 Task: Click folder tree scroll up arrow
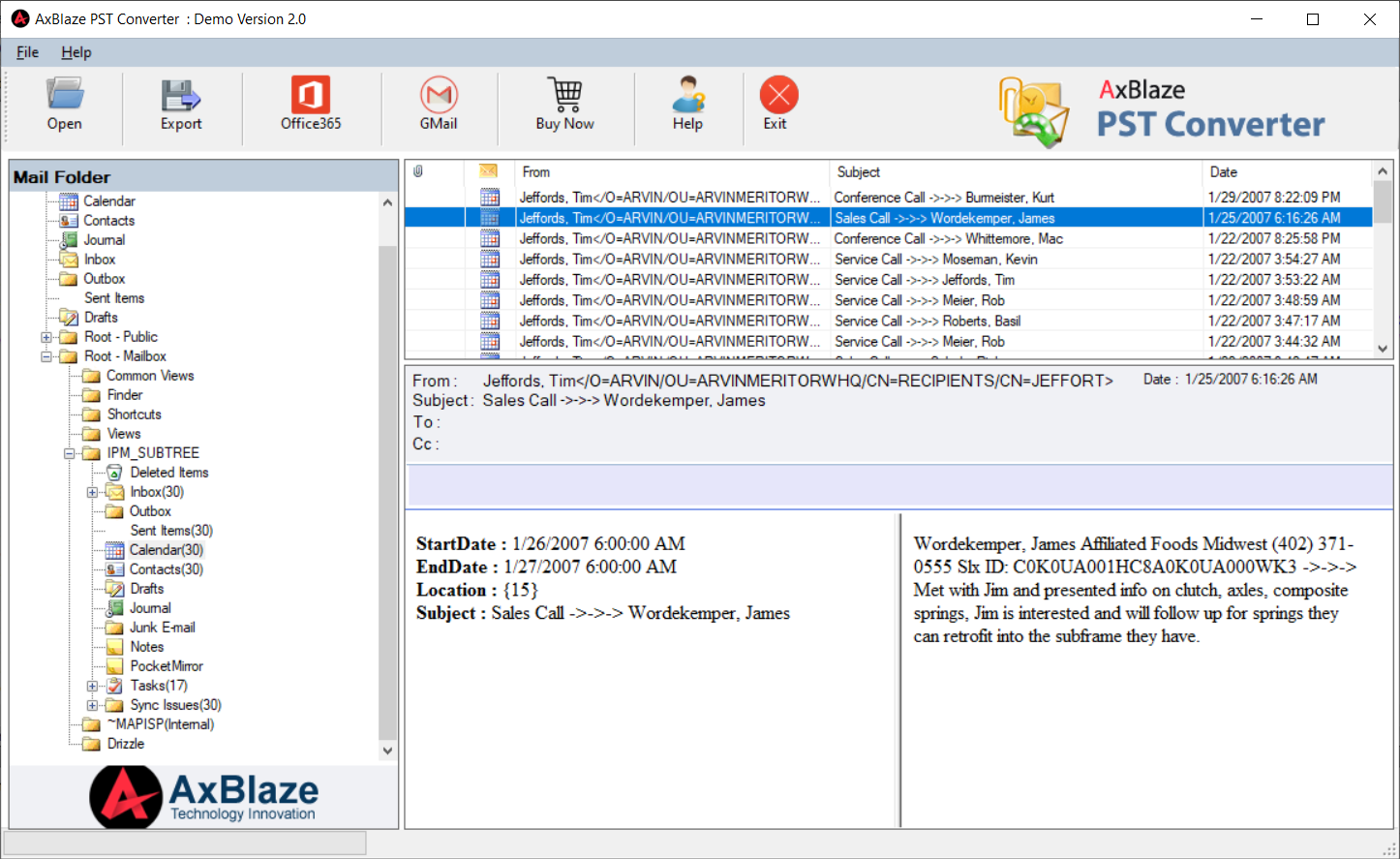[x=387, y=202]
